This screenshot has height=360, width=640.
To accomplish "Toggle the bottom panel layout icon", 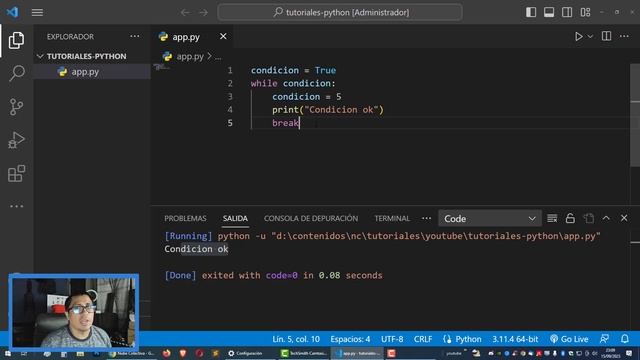I will point(549,12).
